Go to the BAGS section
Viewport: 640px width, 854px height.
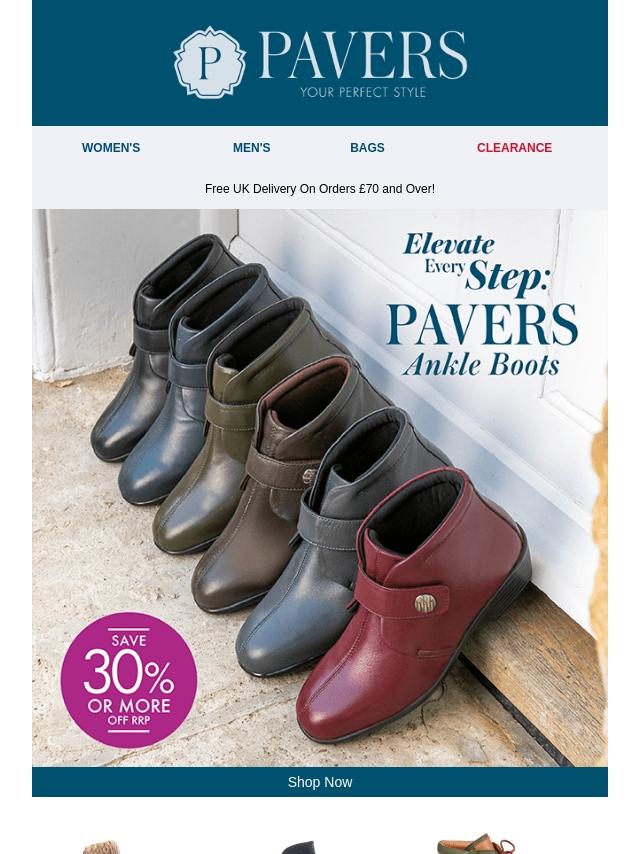tap(367, 148)
